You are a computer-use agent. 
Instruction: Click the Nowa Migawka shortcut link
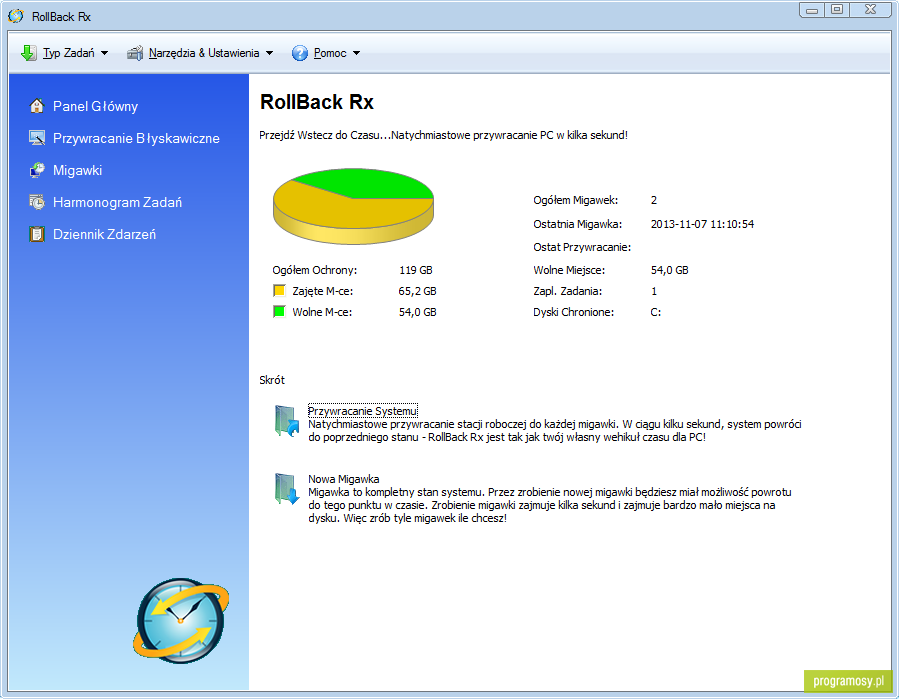click(343, 479)
